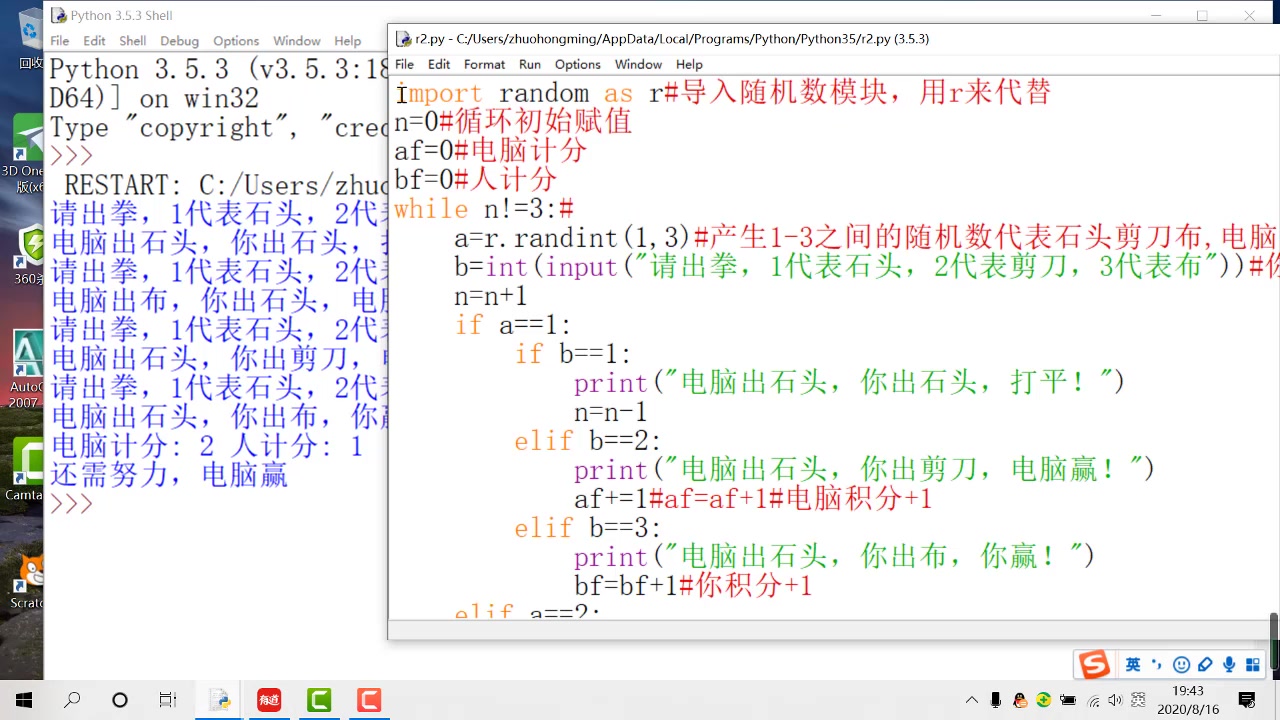Image resolution: width=1280 pixels, height=720 pixels.
Task: Open the Debug menu in Python 3.5.3 Shell
Action: [x=179, y=41]
